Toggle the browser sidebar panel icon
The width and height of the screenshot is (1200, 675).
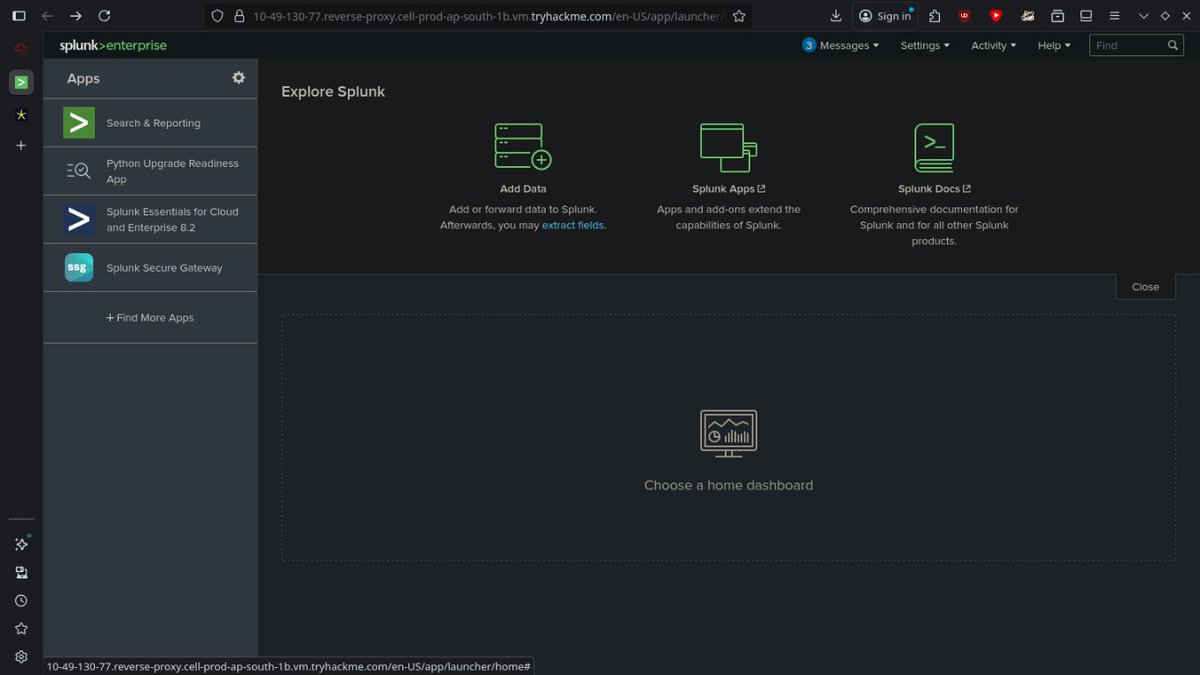[x=18, y=16]
